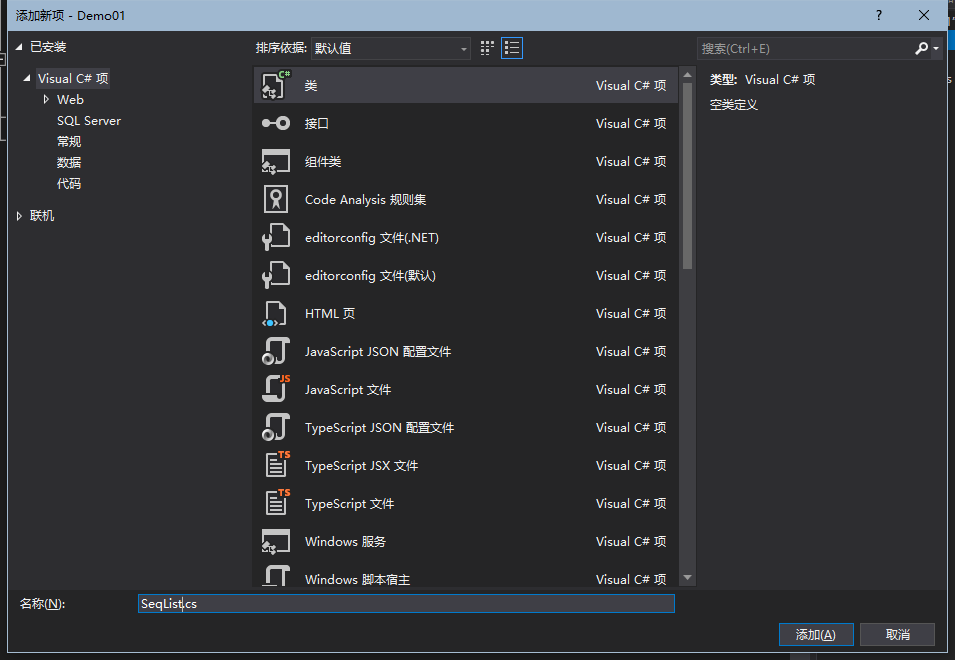
Task: Click the search magnifier icon
Action: coord(922,48)
